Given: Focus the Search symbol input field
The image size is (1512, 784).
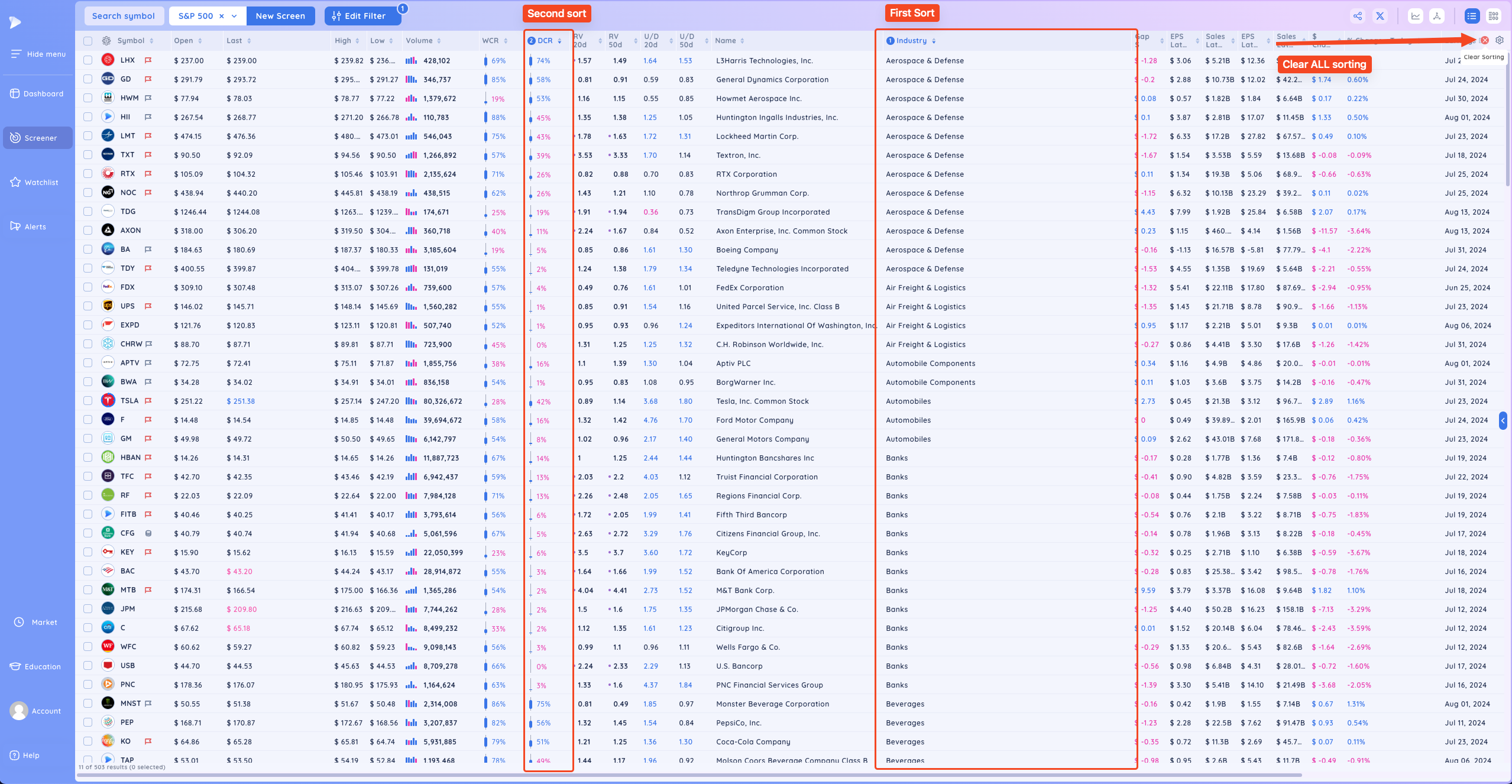Looking at the screenshot, I should [124, 16].
